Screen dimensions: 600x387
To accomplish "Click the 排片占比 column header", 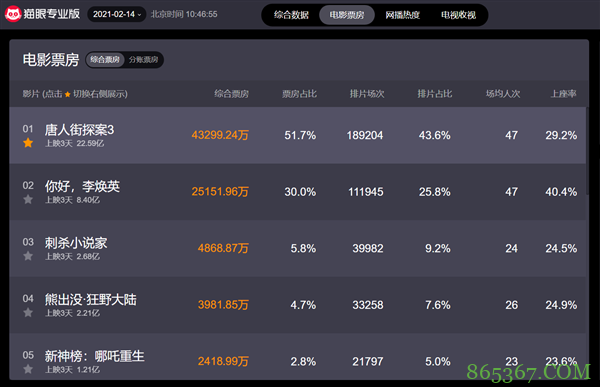I will 434,94.
